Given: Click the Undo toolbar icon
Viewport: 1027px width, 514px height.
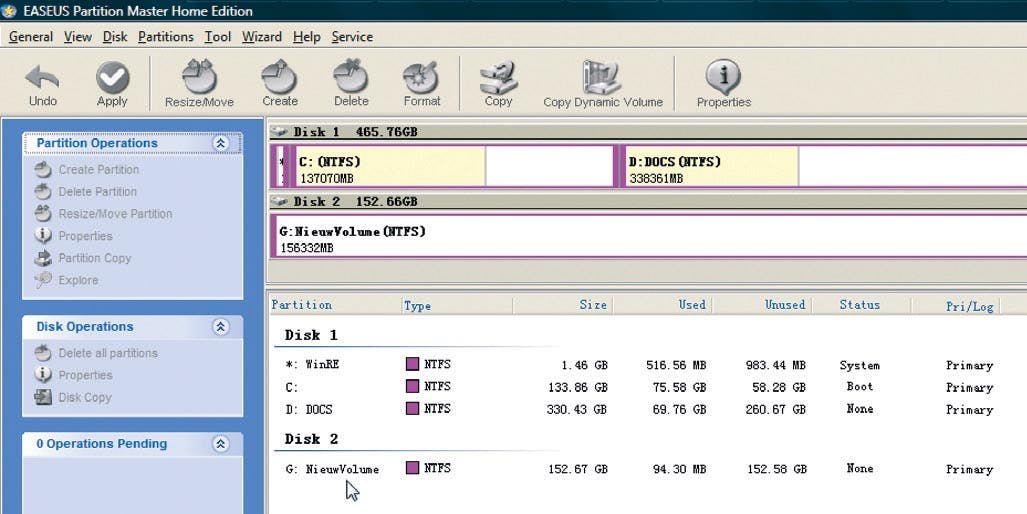Looking at the screenshot, I should click(x=43, y=78).
